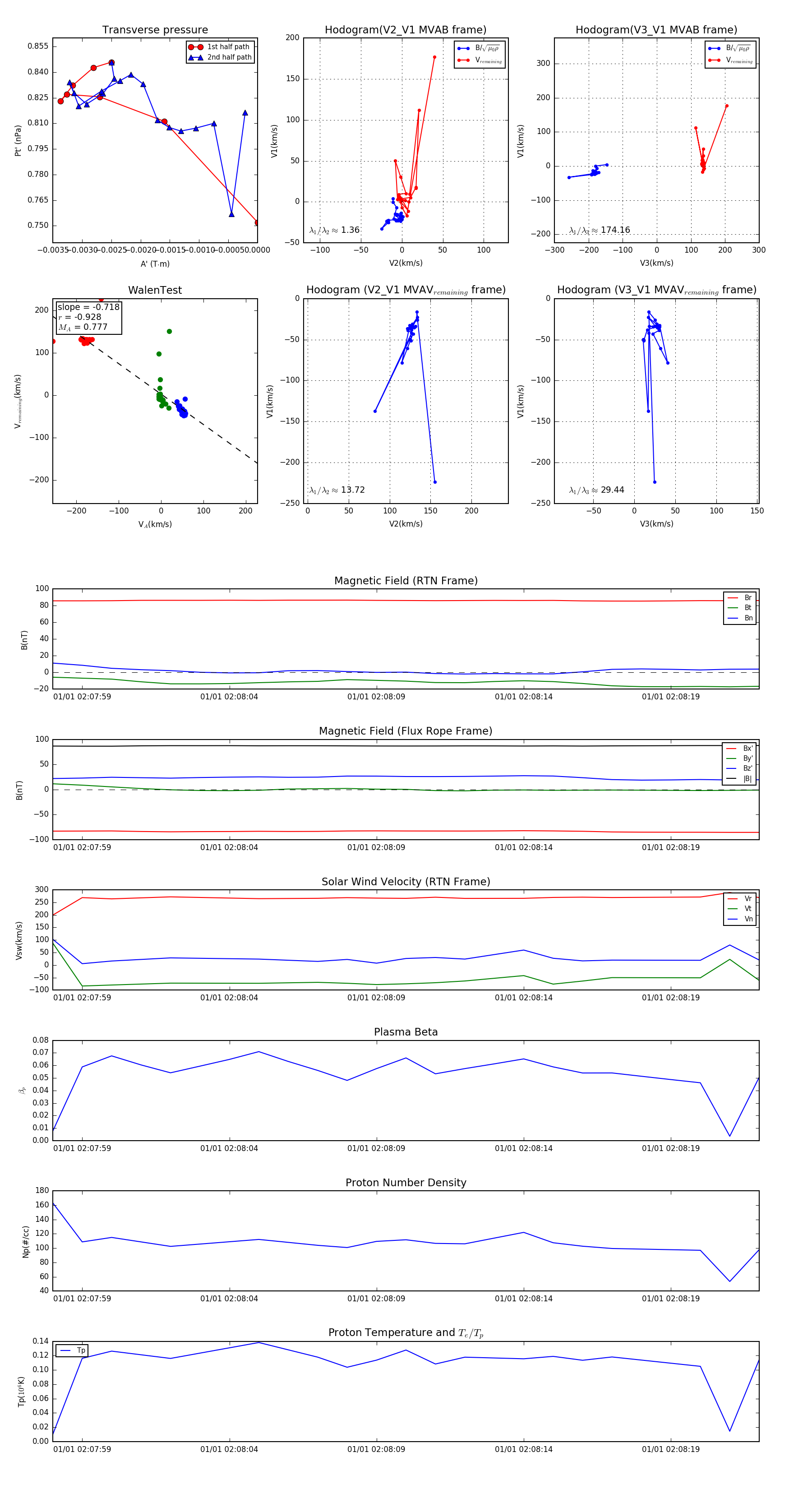Click B/√μ0ρ legend entry in V2_V1 MVAB hodogram

pos(479,49)
